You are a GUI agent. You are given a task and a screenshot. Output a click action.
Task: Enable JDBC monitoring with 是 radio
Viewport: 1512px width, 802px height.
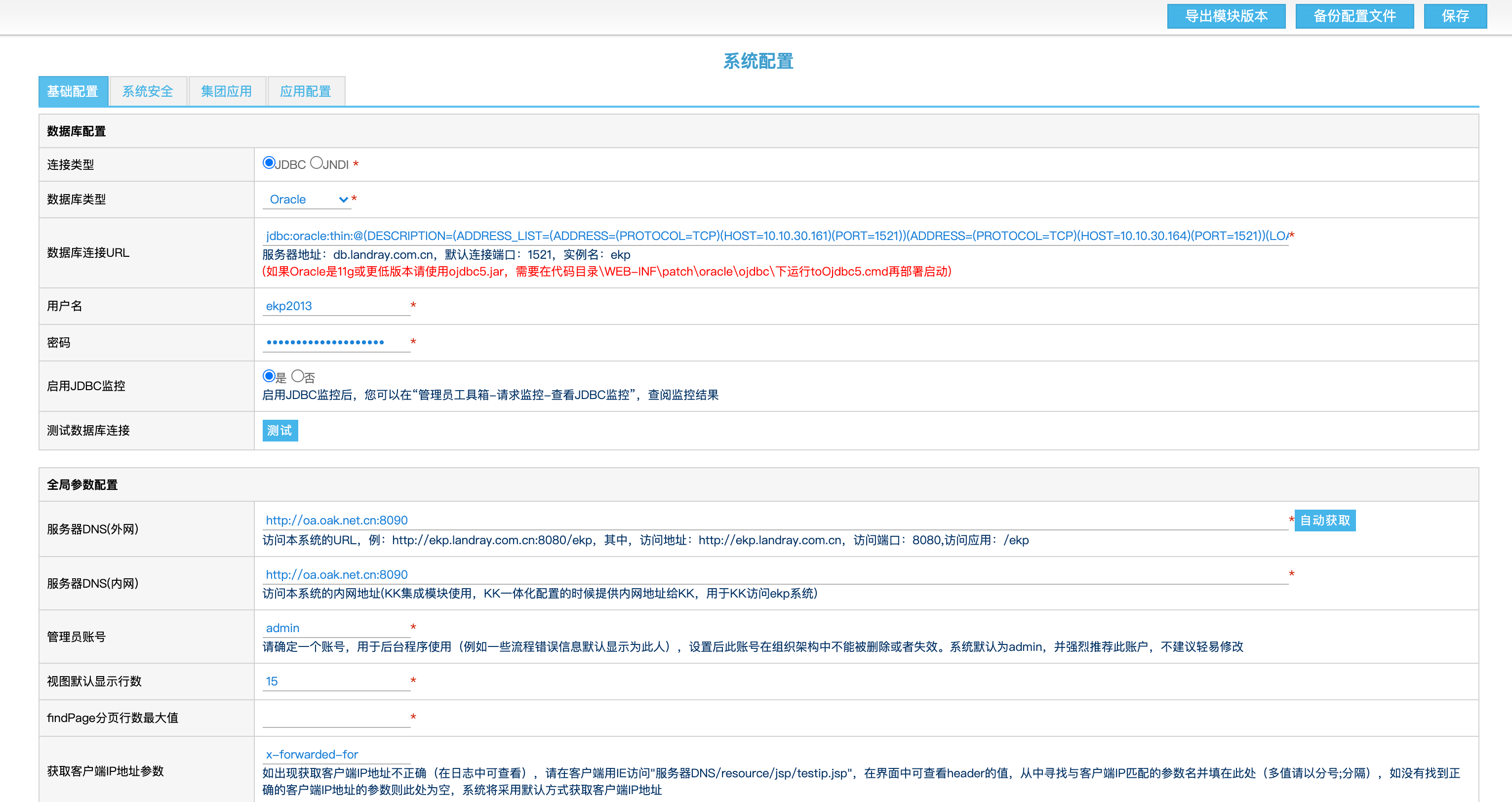tap(269, 376)
